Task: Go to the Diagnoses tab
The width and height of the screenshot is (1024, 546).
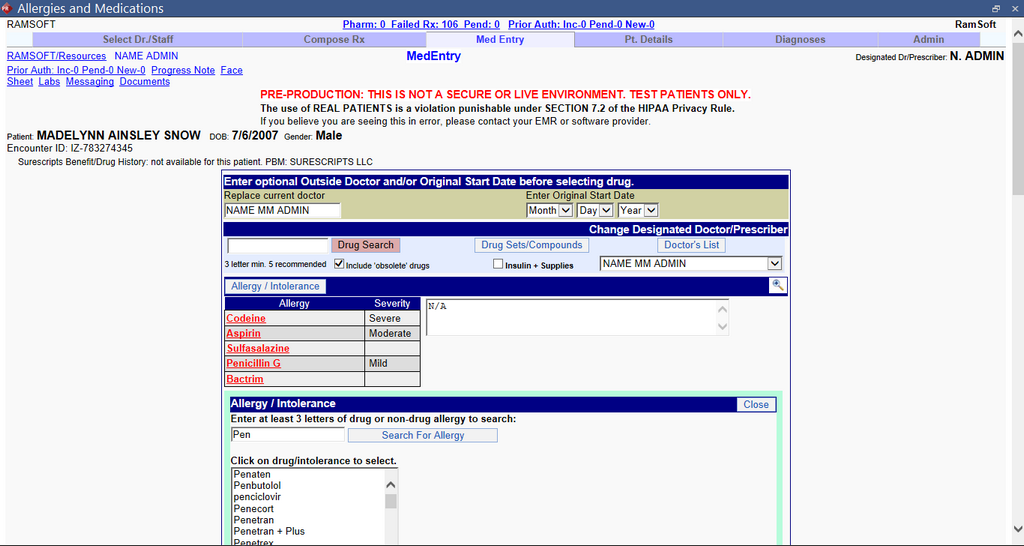Action: 800,40
